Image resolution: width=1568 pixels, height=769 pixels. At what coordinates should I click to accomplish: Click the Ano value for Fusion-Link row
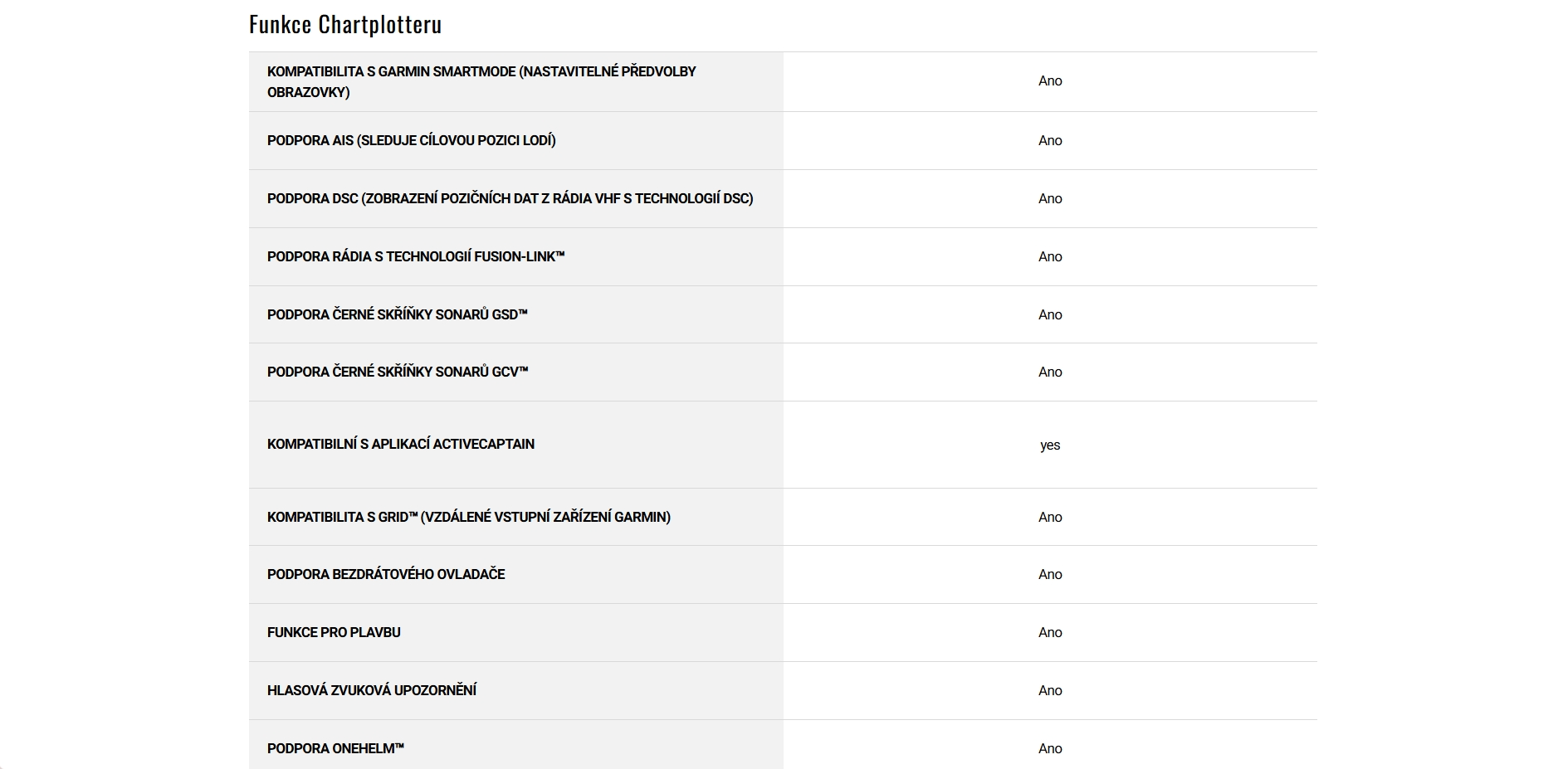[x=1050, y=256]
